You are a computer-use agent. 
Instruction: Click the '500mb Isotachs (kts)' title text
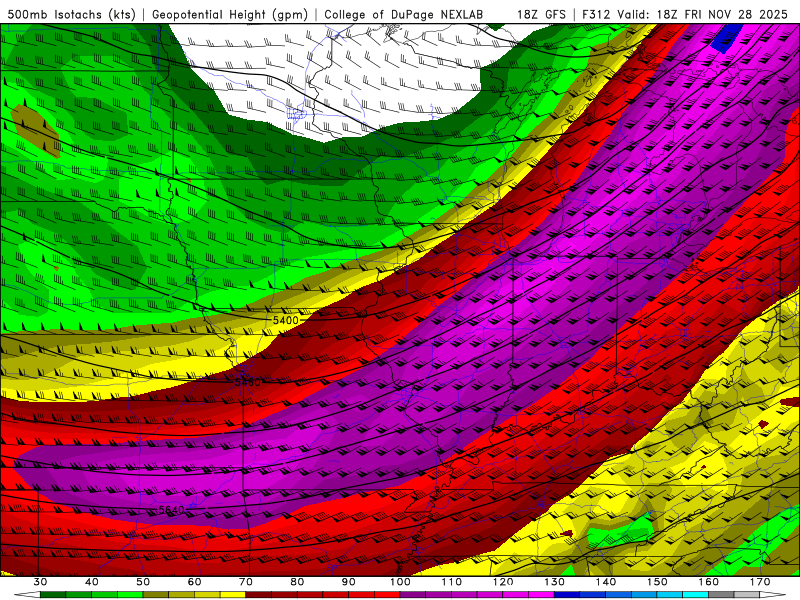point(72,14)
